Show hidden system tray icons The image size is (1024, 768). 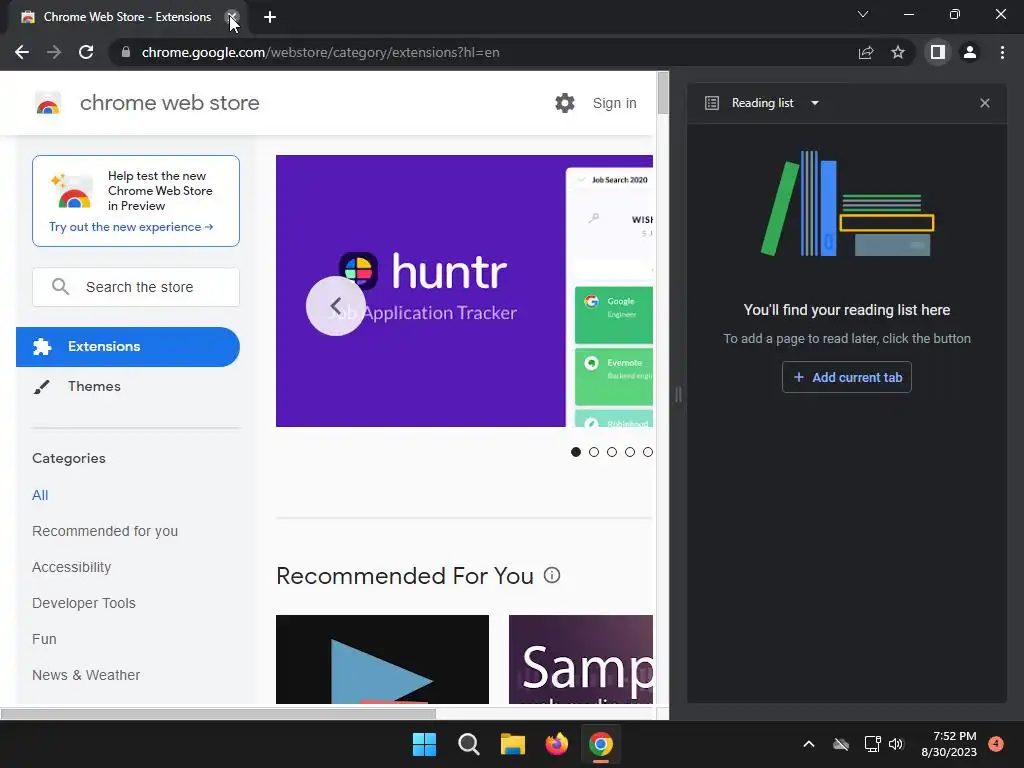point(808,744)
